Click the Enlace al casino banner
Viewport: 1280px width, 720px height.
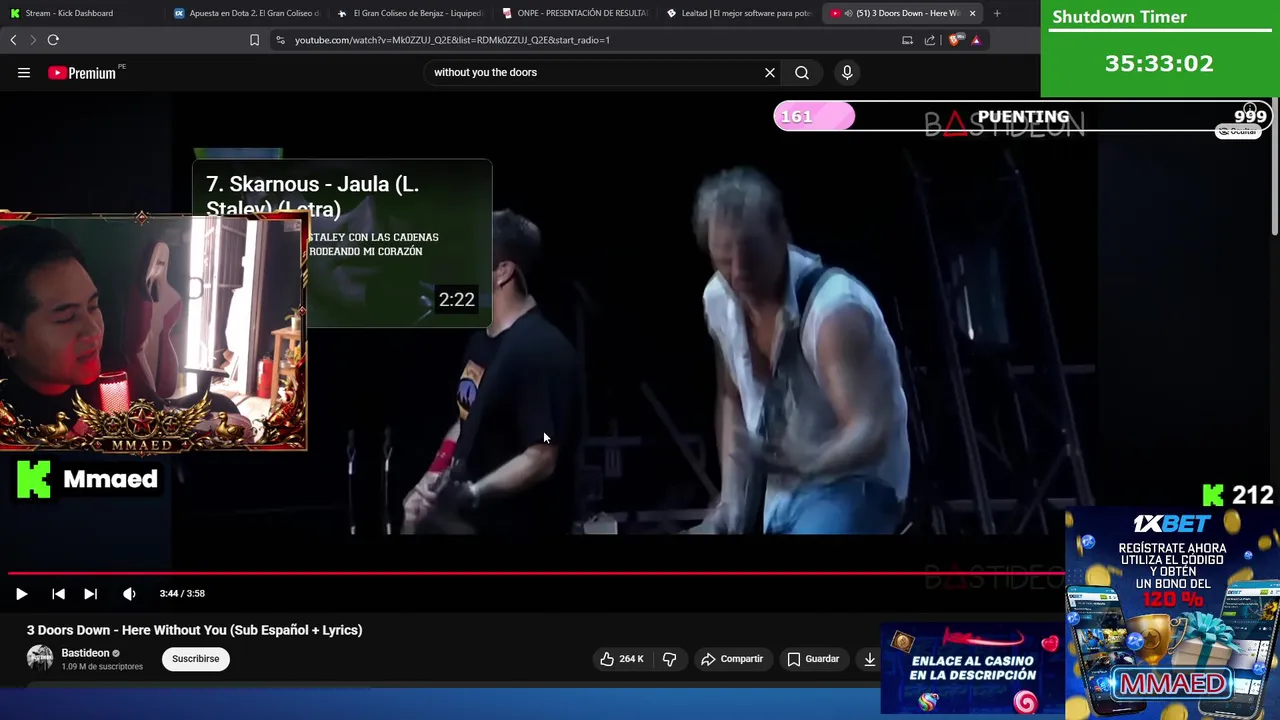[972, 669]
